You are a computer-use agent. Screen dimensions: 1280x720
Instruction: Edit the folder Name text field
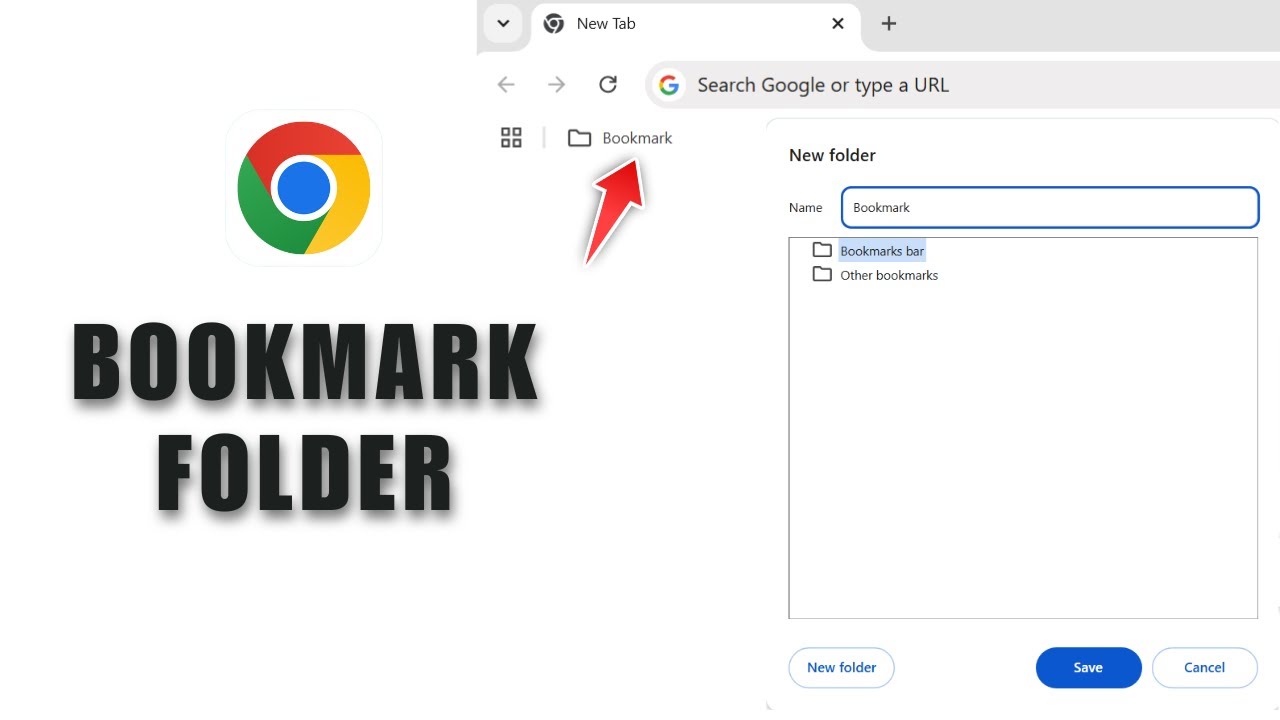coord(1050,207)
